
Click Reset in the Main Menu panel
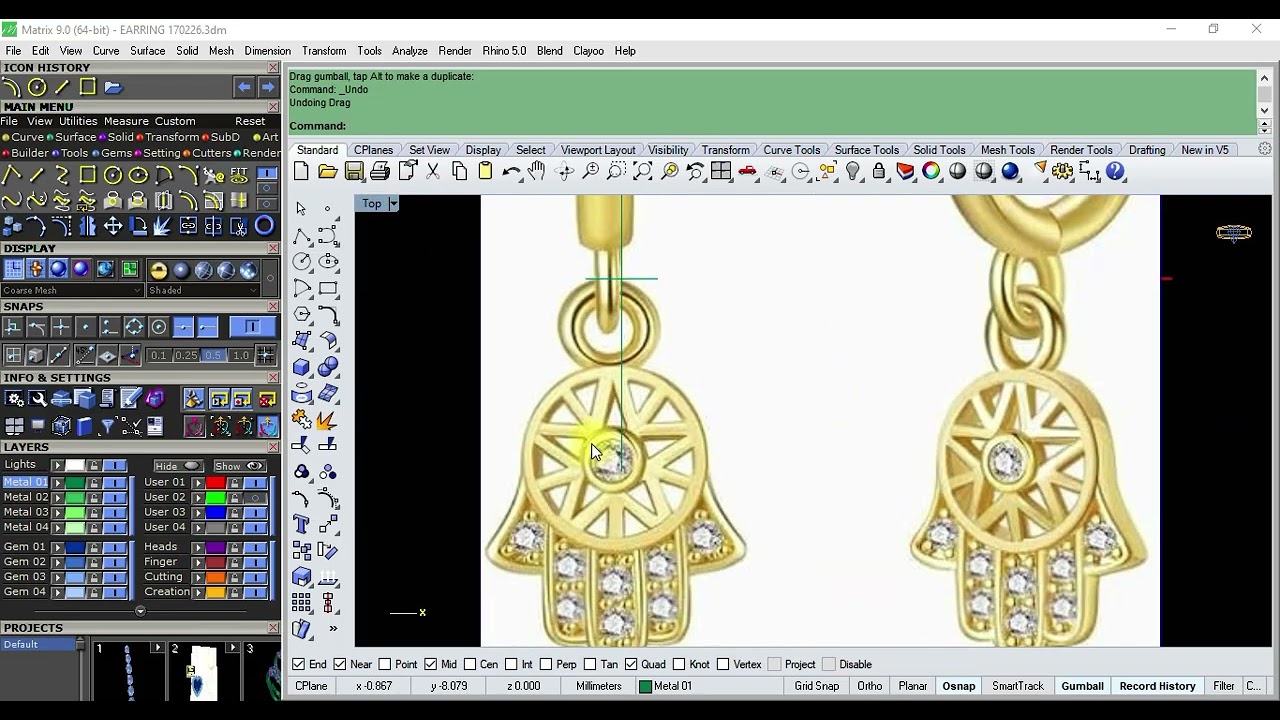[250, 121]
